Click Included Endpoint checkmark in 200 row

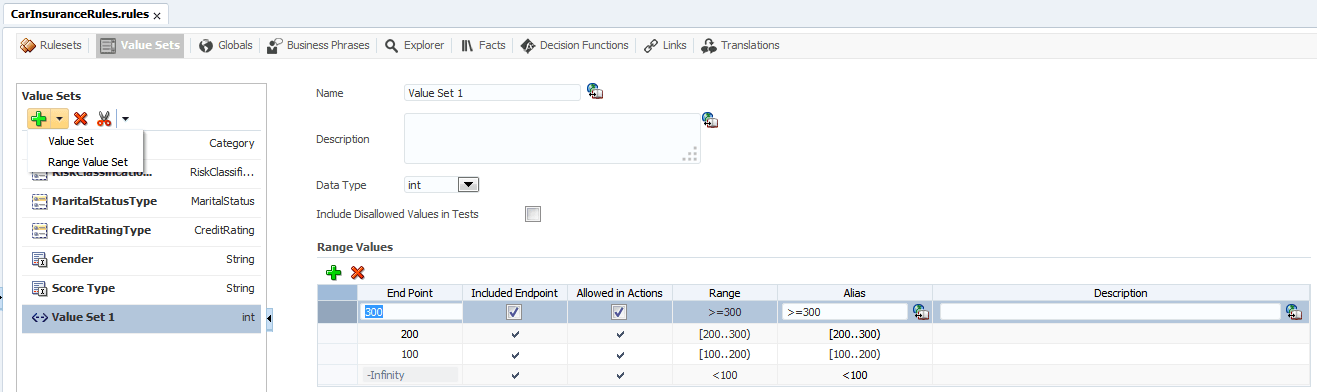515,334
